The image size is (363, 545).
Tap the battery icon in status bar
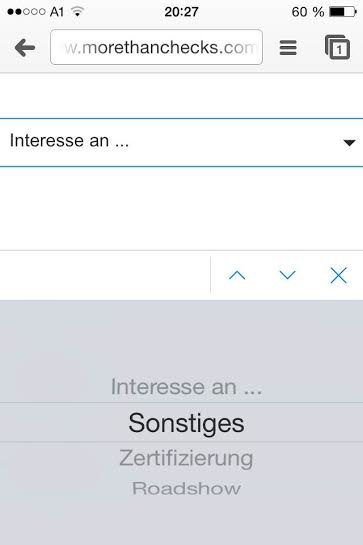[x=343, y=12]
